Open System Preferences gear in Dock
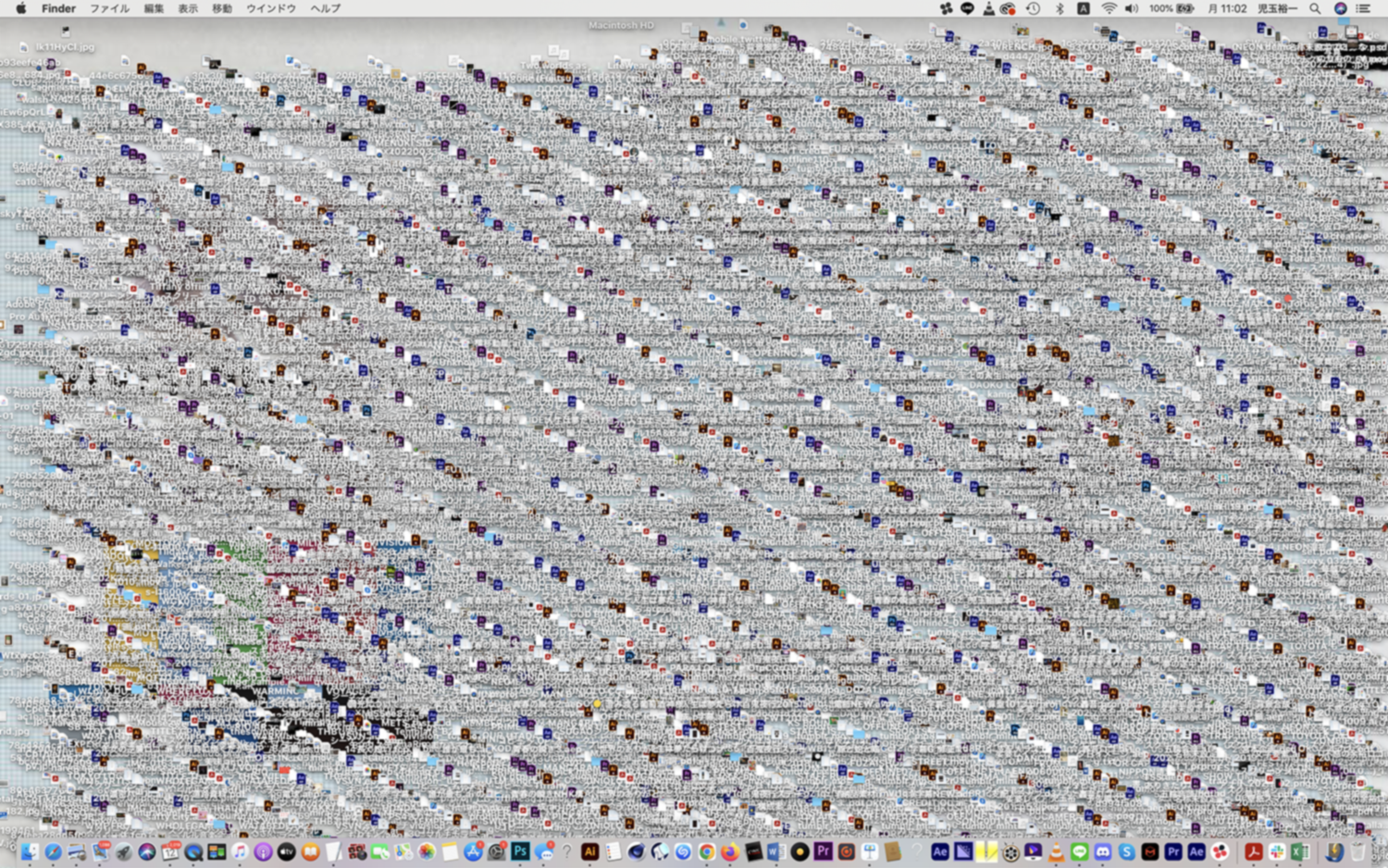Image resolution: width=1388 pixels, height=868 pixels. (497, 851)
